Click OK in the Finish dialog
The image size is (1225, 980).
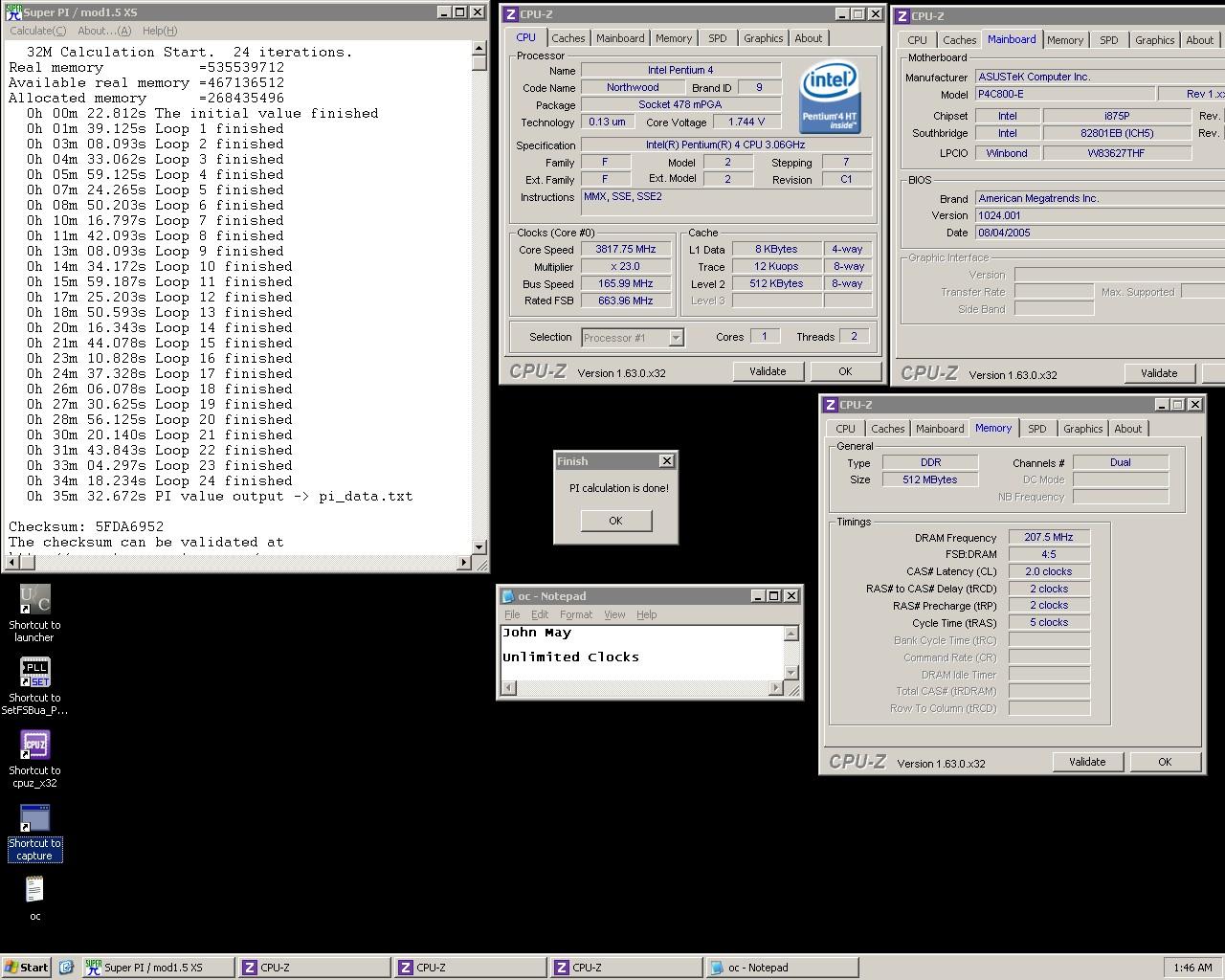click(x=615, y=521)
